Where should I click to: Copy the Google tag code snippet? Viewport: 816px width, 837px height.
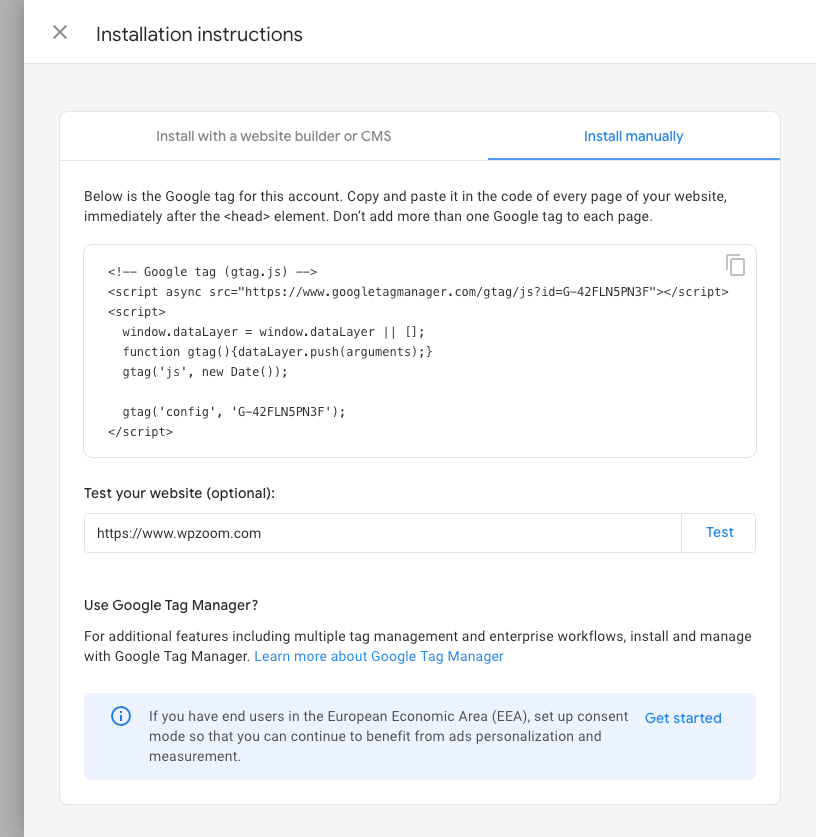pyautogui.click(x=735, y=265)
